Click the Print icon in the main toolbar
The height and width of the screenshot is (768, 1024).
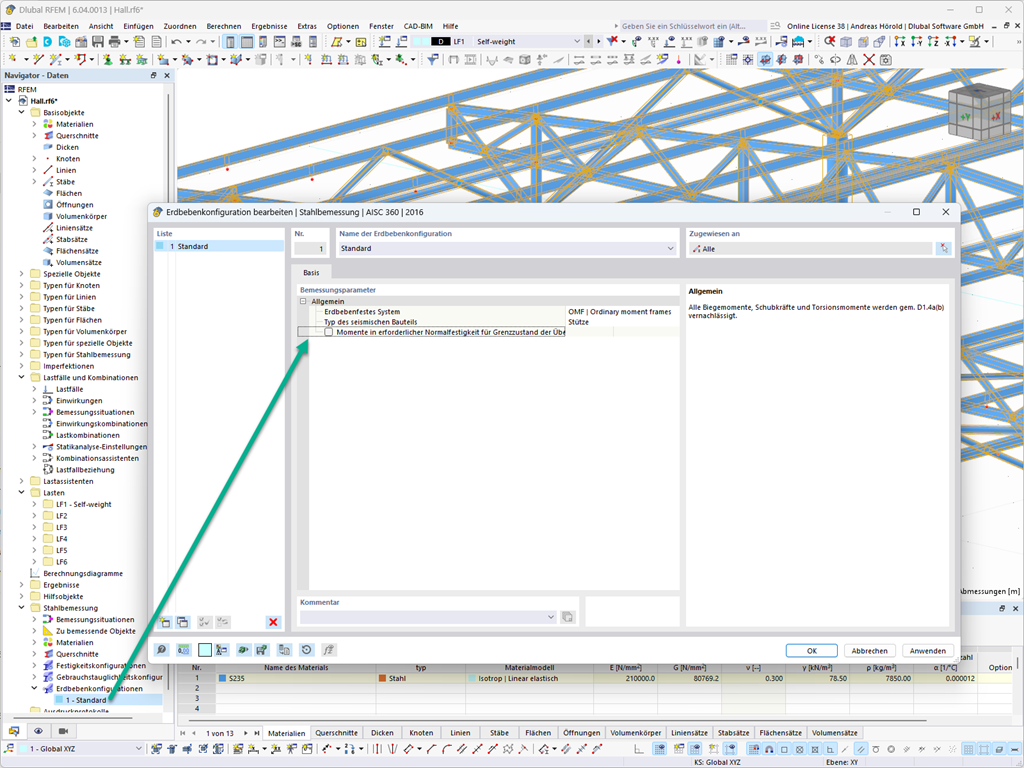click(x=114, y=42)
